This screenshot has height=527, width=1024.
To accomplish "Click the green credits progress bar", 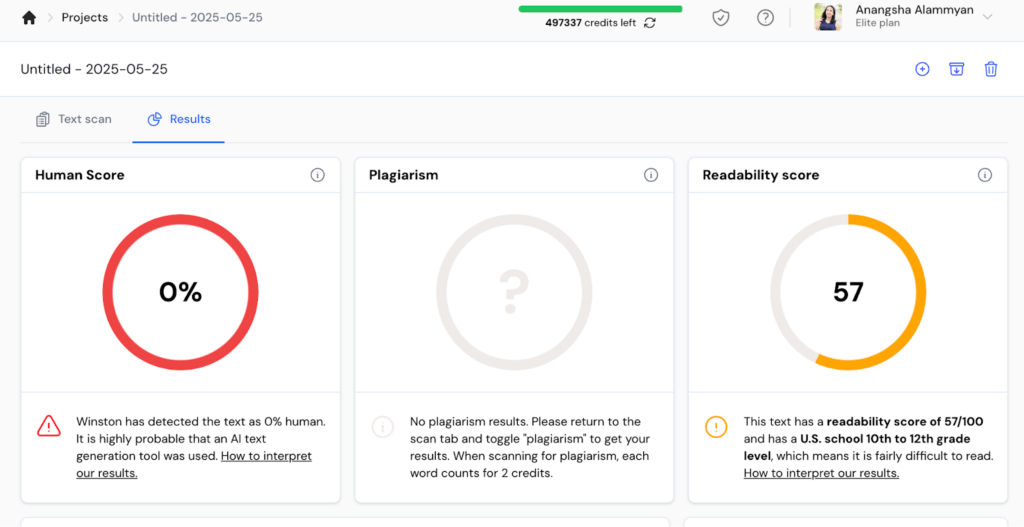I will tap(600, 9).
